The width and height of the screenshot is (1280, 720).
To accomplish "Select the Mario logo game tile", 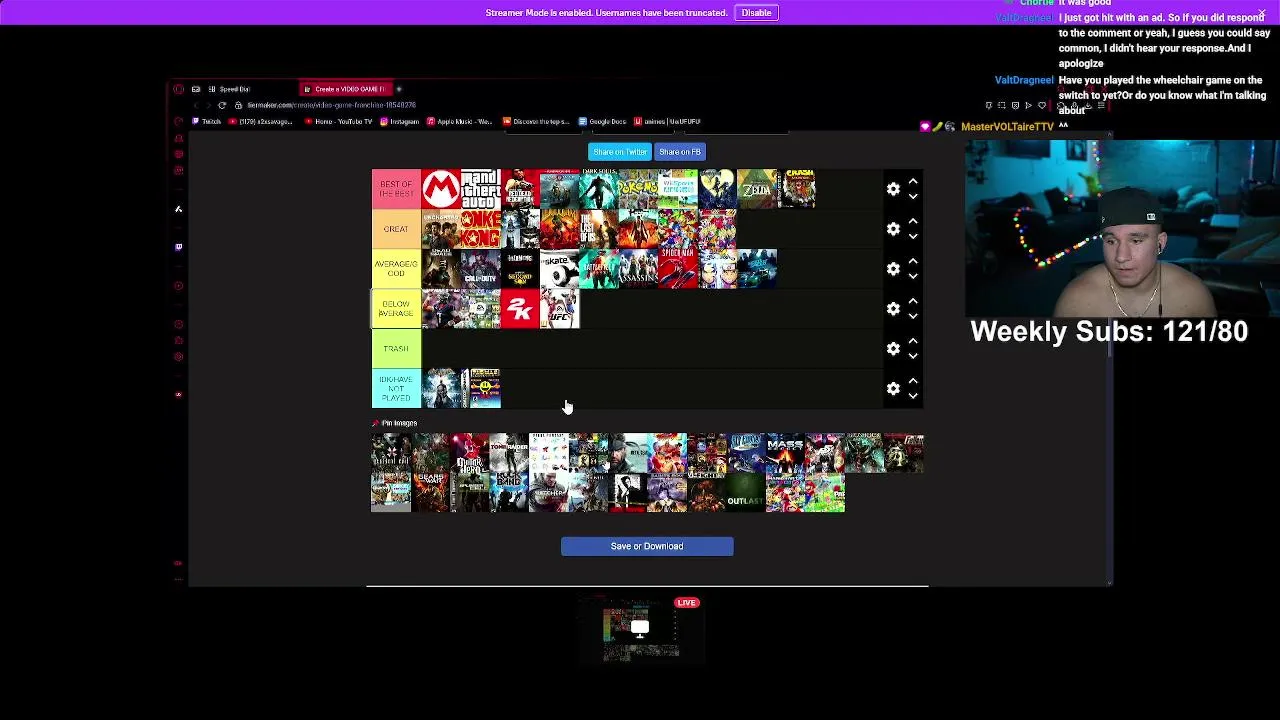I will pyautogui.click(x=441, y=189).
